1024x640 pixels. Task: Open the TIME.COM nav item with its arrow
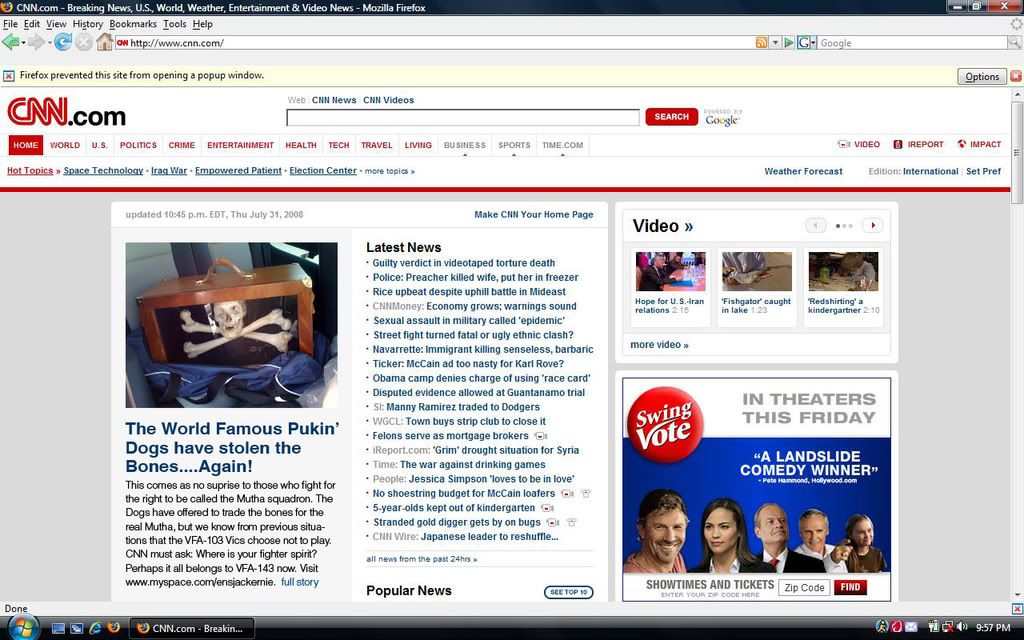pos(562,146)
